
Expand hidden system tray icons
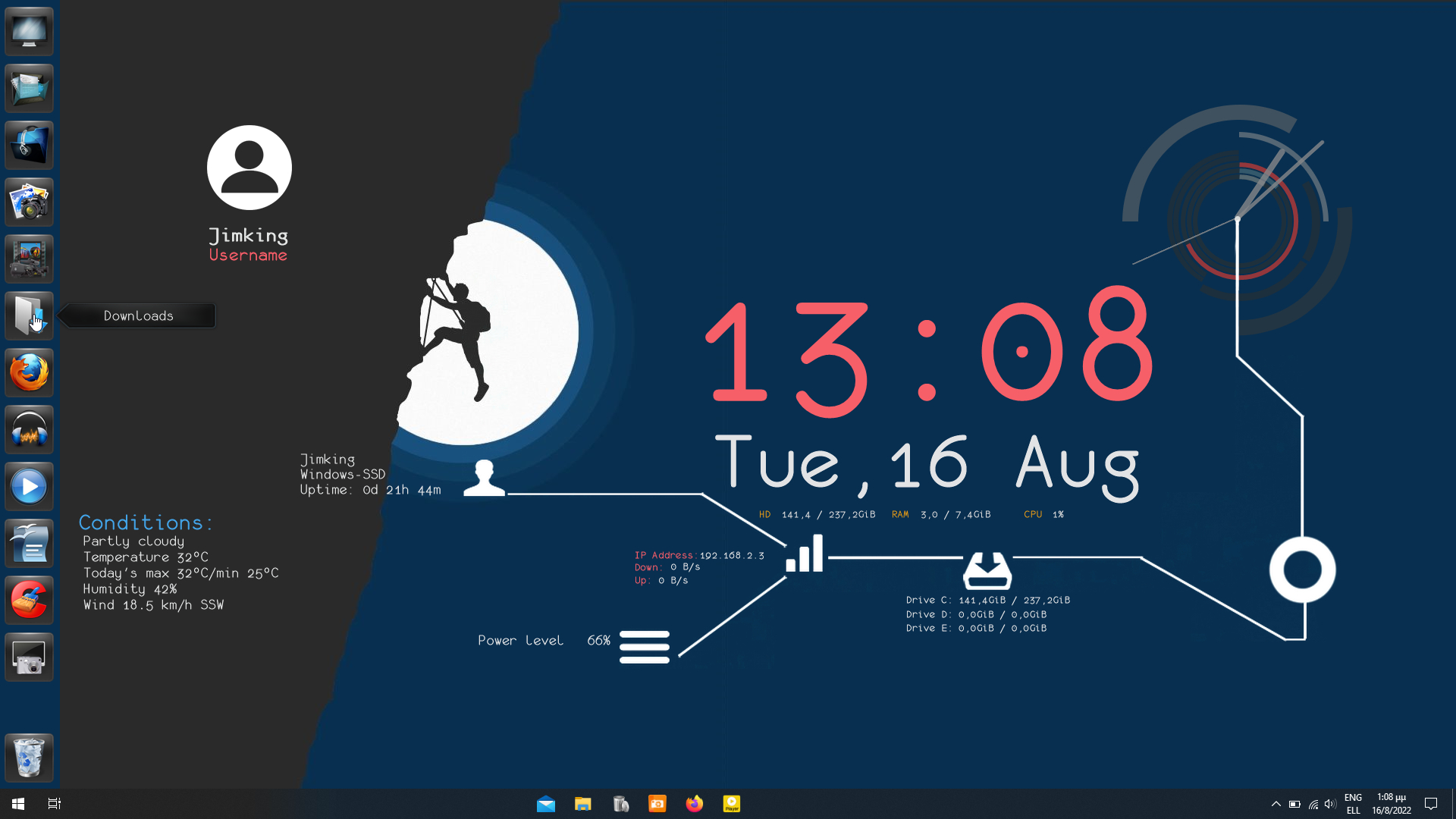coord(1276,804)
